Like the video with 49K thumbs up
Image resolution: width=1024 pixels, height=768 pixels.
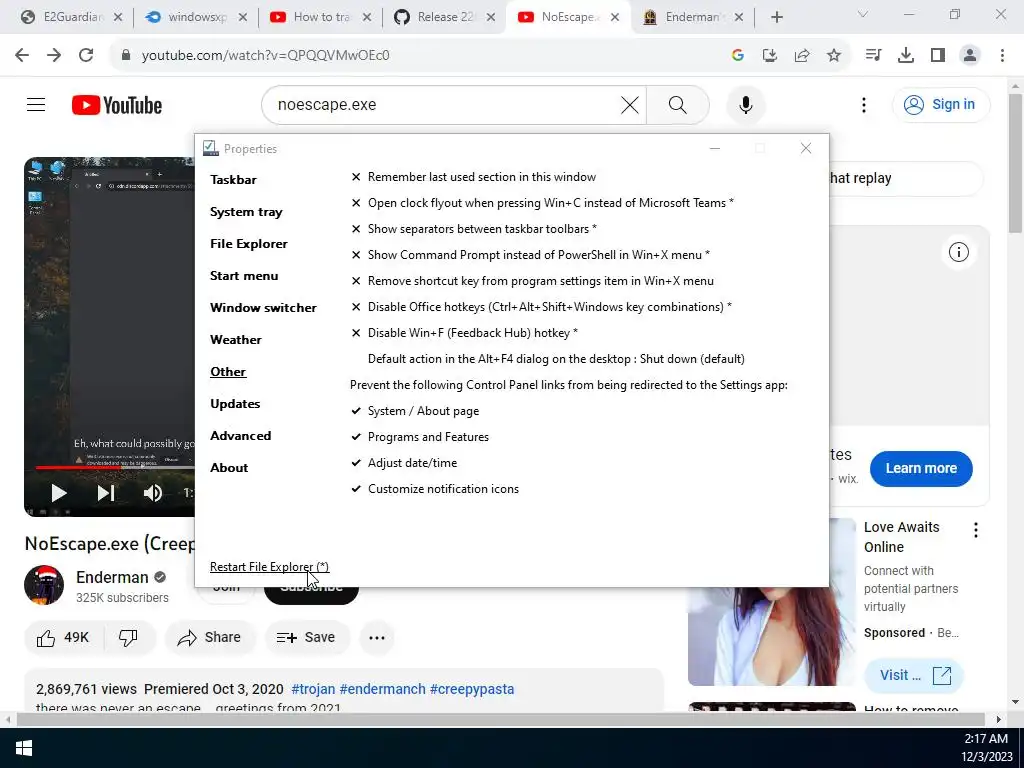point(63,637)
